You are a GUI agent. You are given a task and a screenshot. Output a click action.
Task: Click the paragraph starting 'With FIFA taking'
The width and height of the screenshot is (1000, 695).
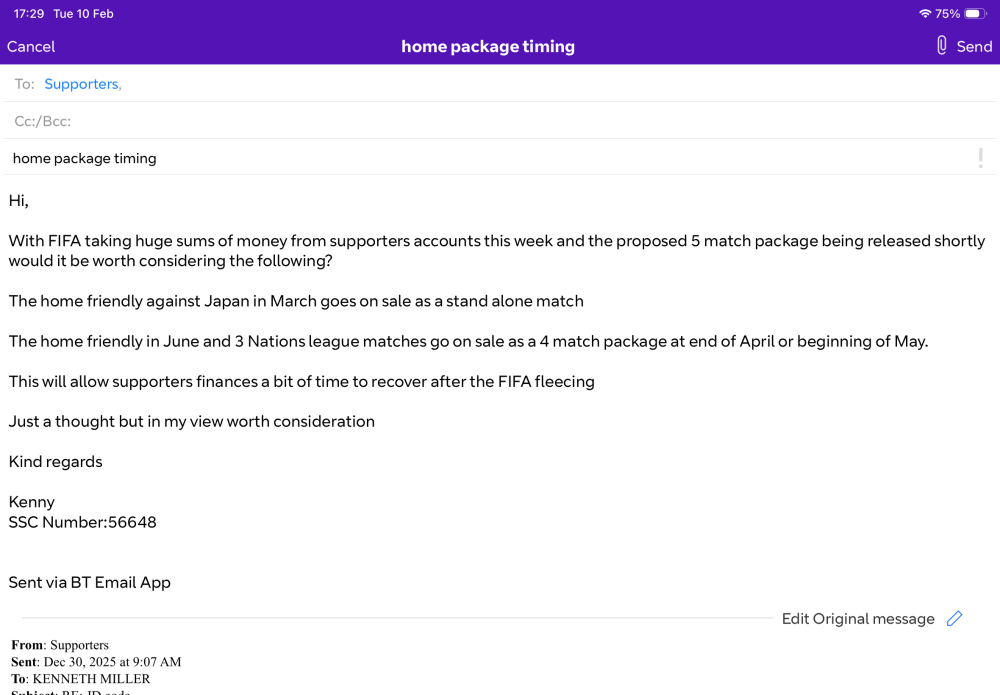pyautogui.click(x=497, y=251)
